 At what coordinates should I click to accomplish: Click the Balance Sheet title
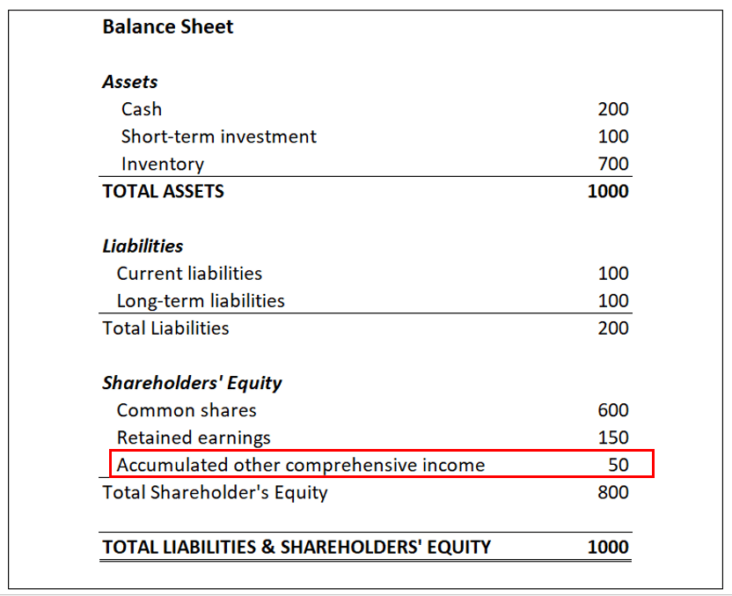(x=167, y=27)
